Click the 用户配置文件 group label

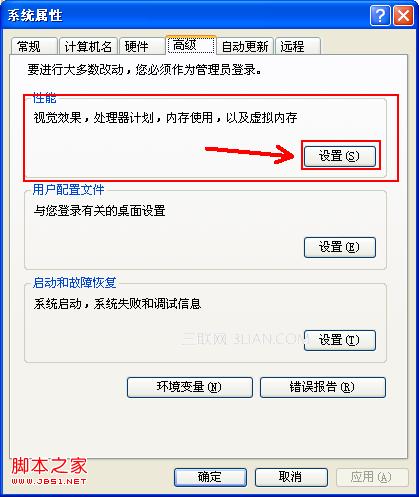pos(69,190)
